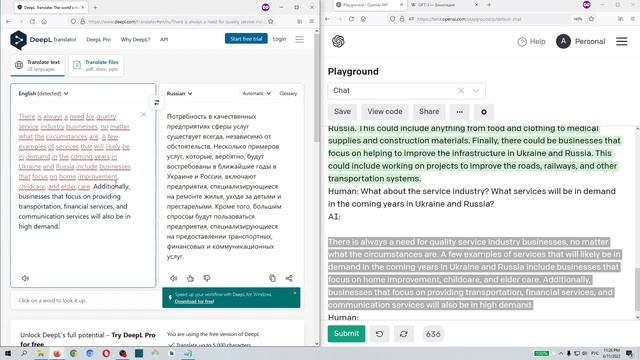The width and height of the screenshot is (640, 360).
Task: Expand the Russian target language dropdown
Action: point(179,93)
